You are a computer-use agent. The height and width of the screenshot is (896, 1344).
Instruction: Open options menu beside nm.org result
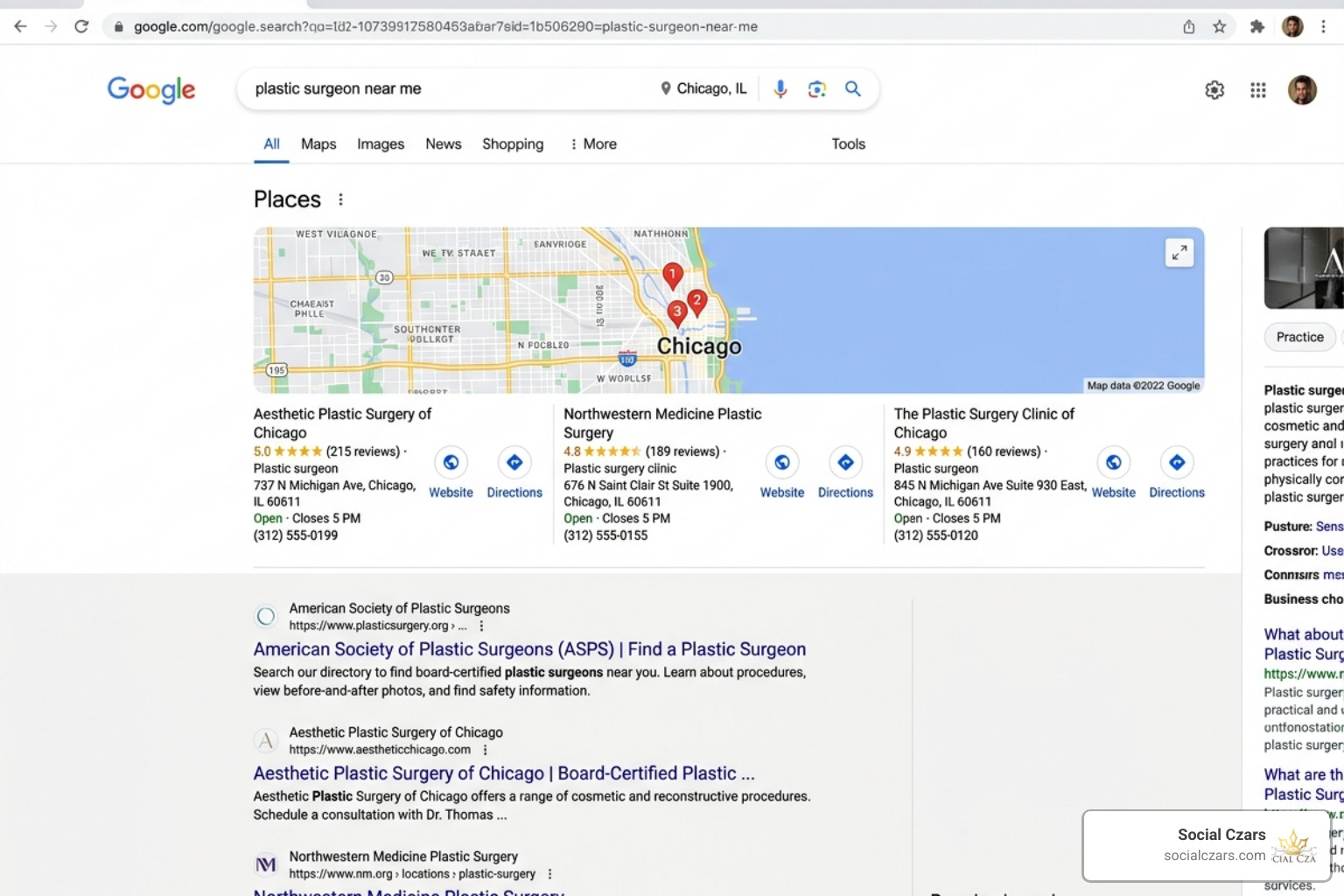549,874
